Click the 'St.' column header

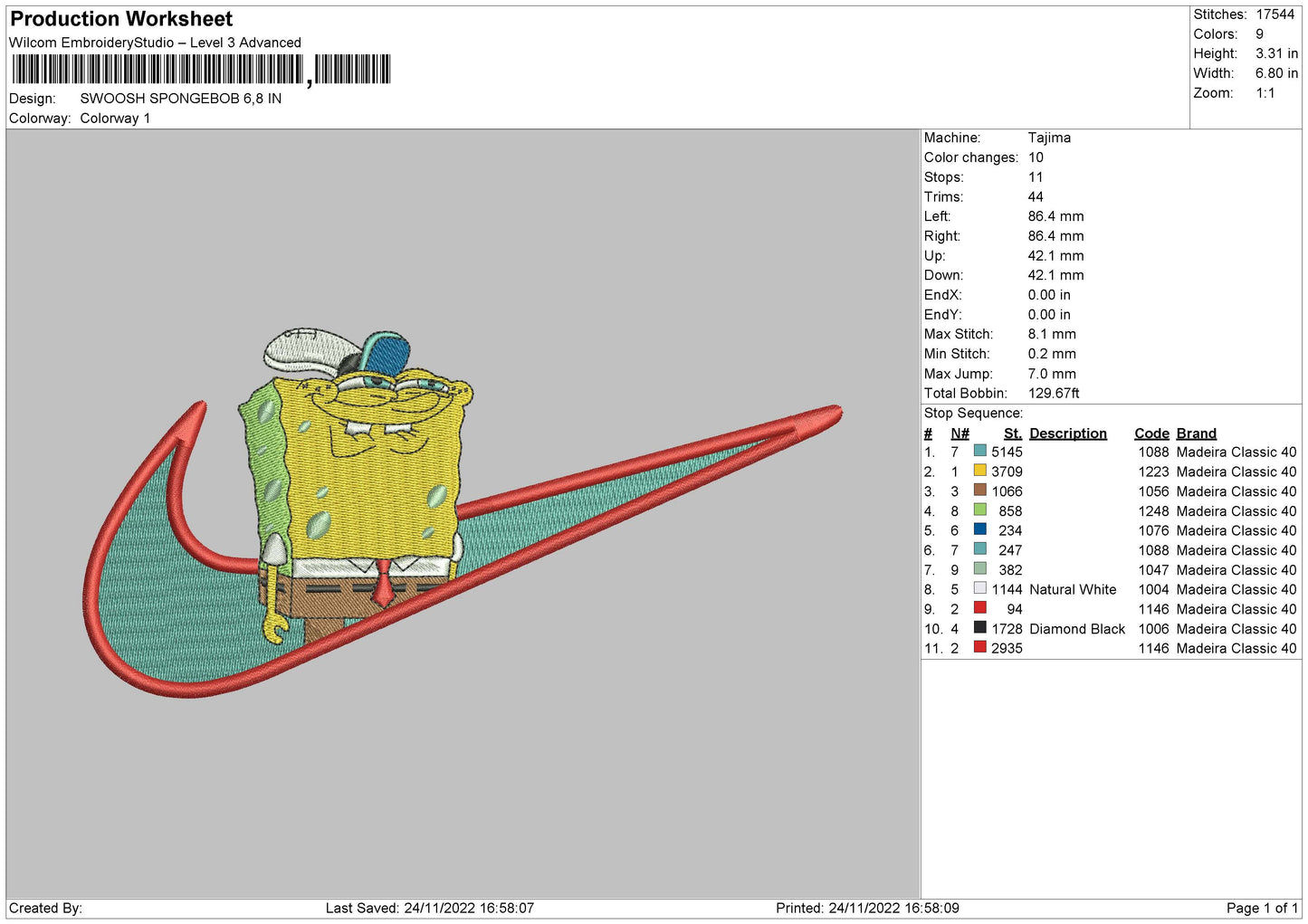1013,433
